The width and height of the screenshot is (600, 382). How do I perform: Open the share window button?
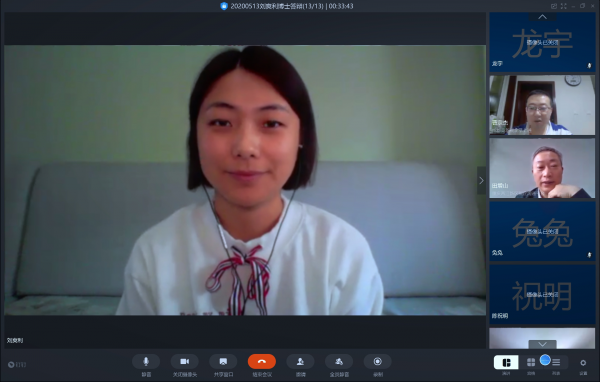223,361
